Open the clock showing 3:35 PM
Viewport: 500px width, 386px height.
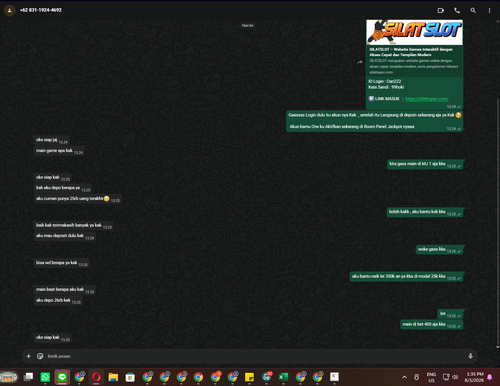pos(474,377)
